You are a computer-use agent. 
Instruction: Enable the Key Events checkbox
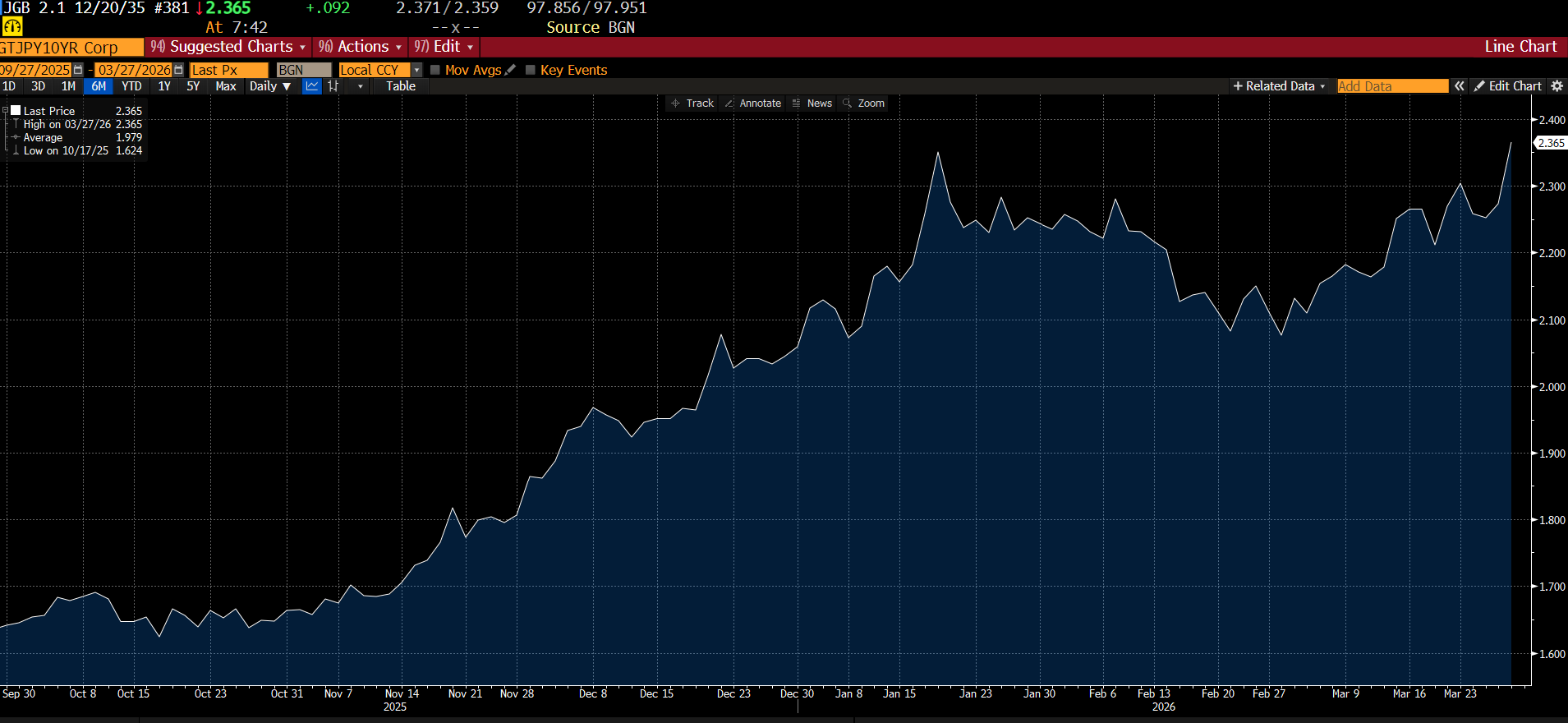click(531, 70)
